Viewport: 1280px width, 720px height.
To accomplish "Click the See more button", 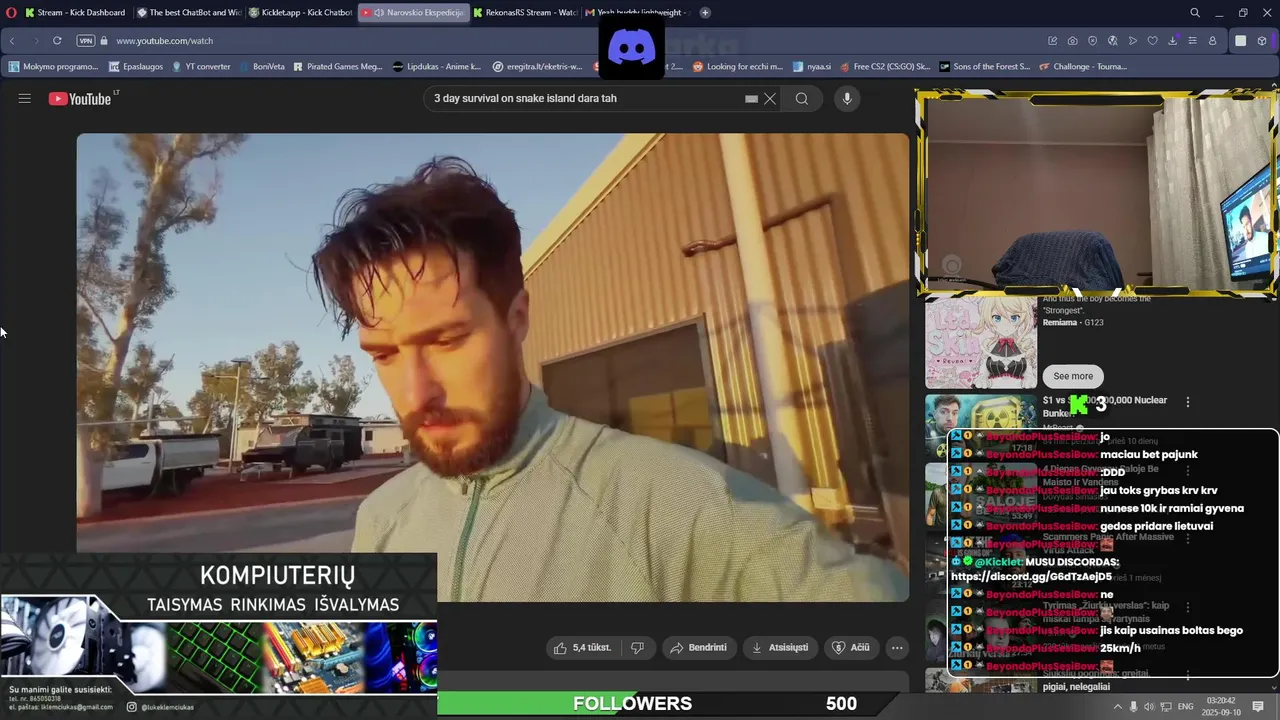I will [x=1073, y=376].
